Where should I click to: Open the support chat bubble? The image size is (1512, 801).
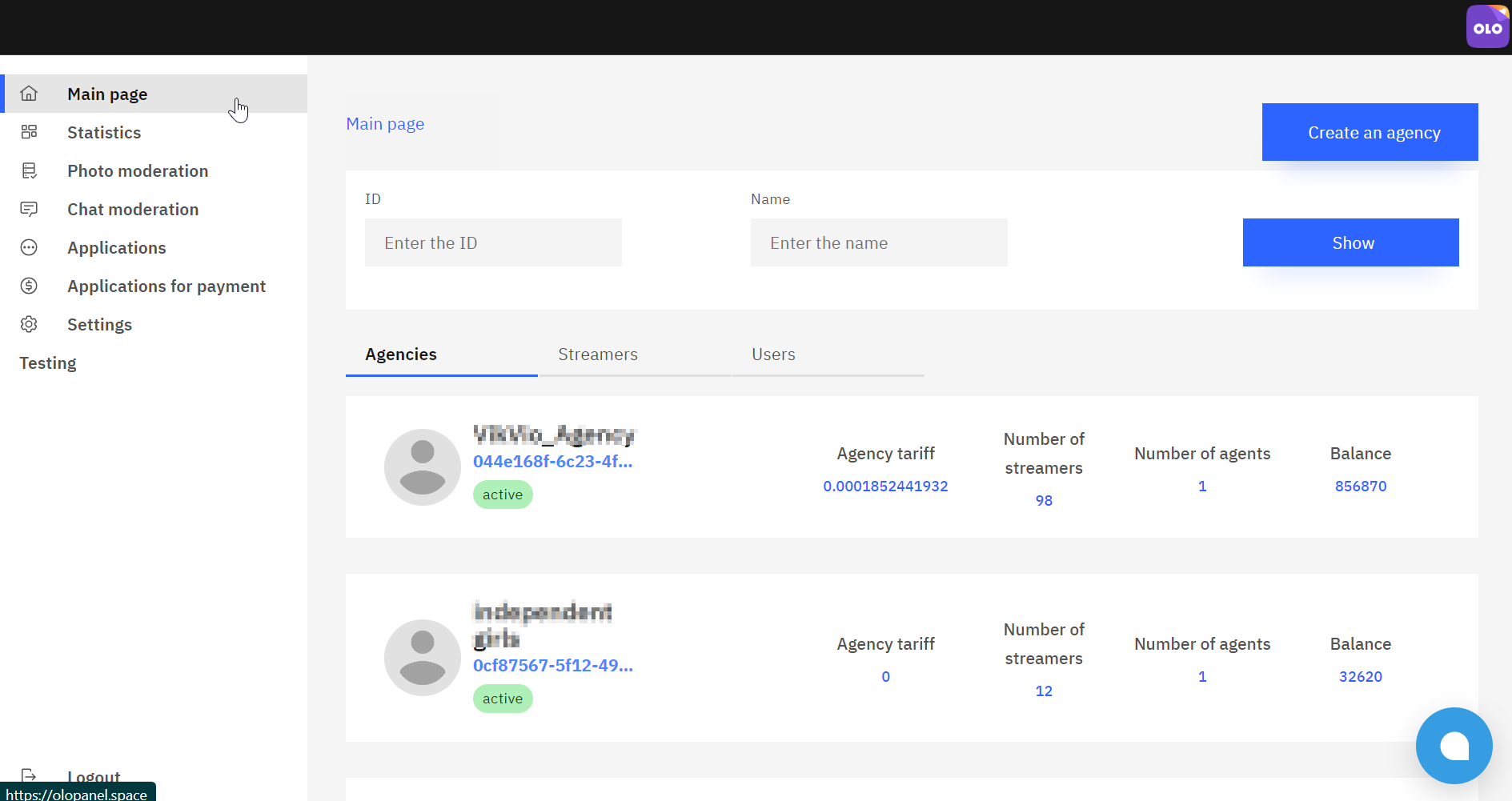(1454, 745)
